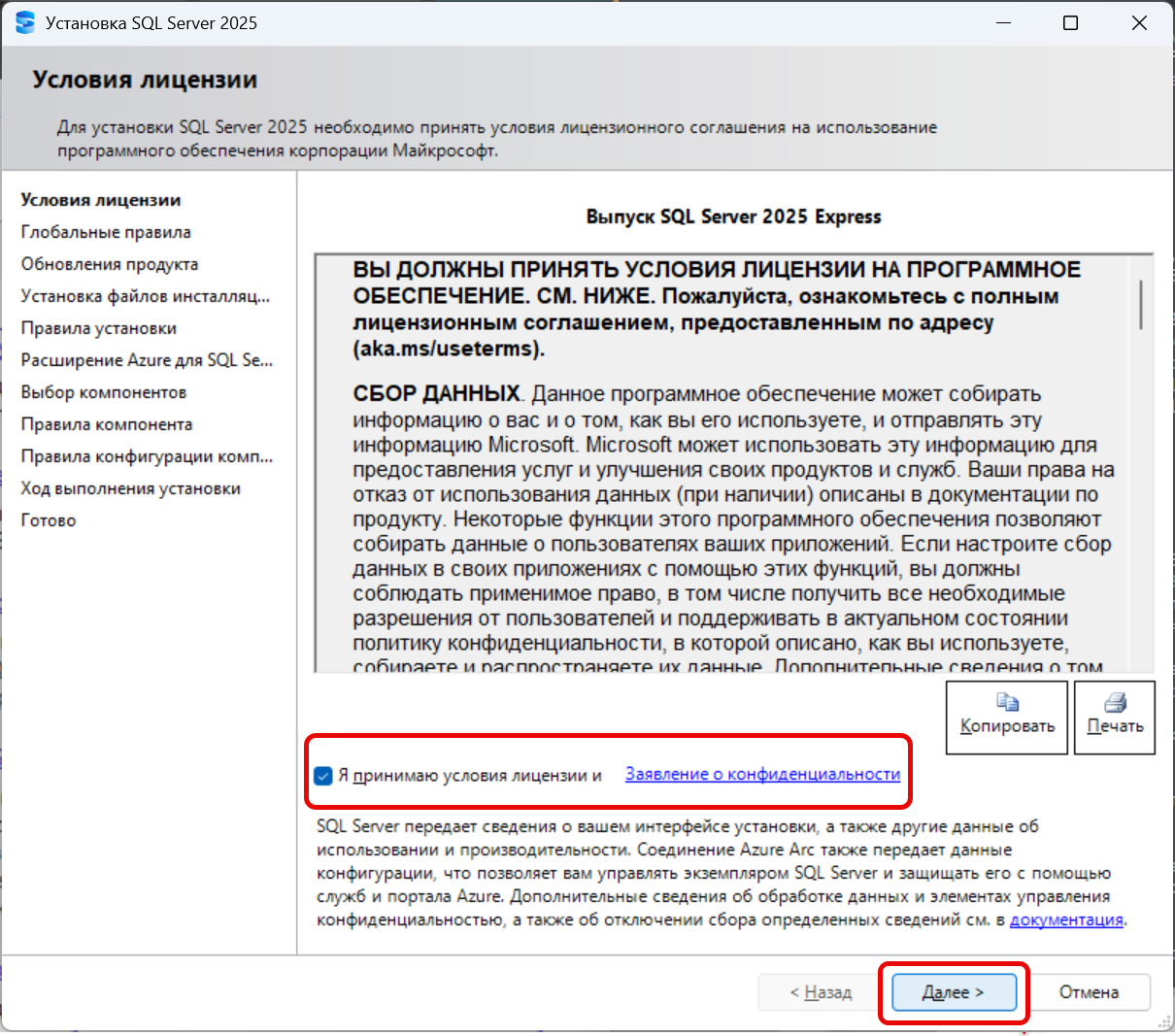Select Правила конфигурации компонентов step
Image resolution: width=1175 pixels, height=1036 pixels.
coord(148,456)
